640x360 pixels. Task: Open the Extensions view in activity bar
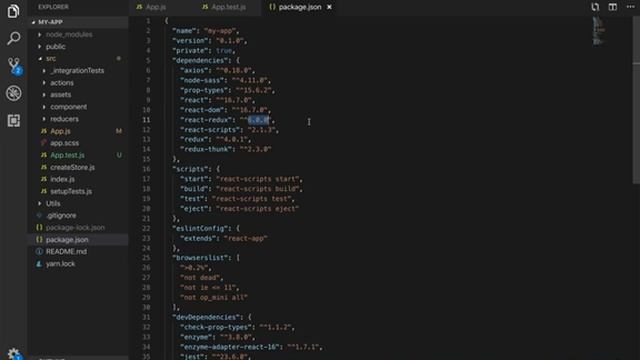[x=13, y=120]
